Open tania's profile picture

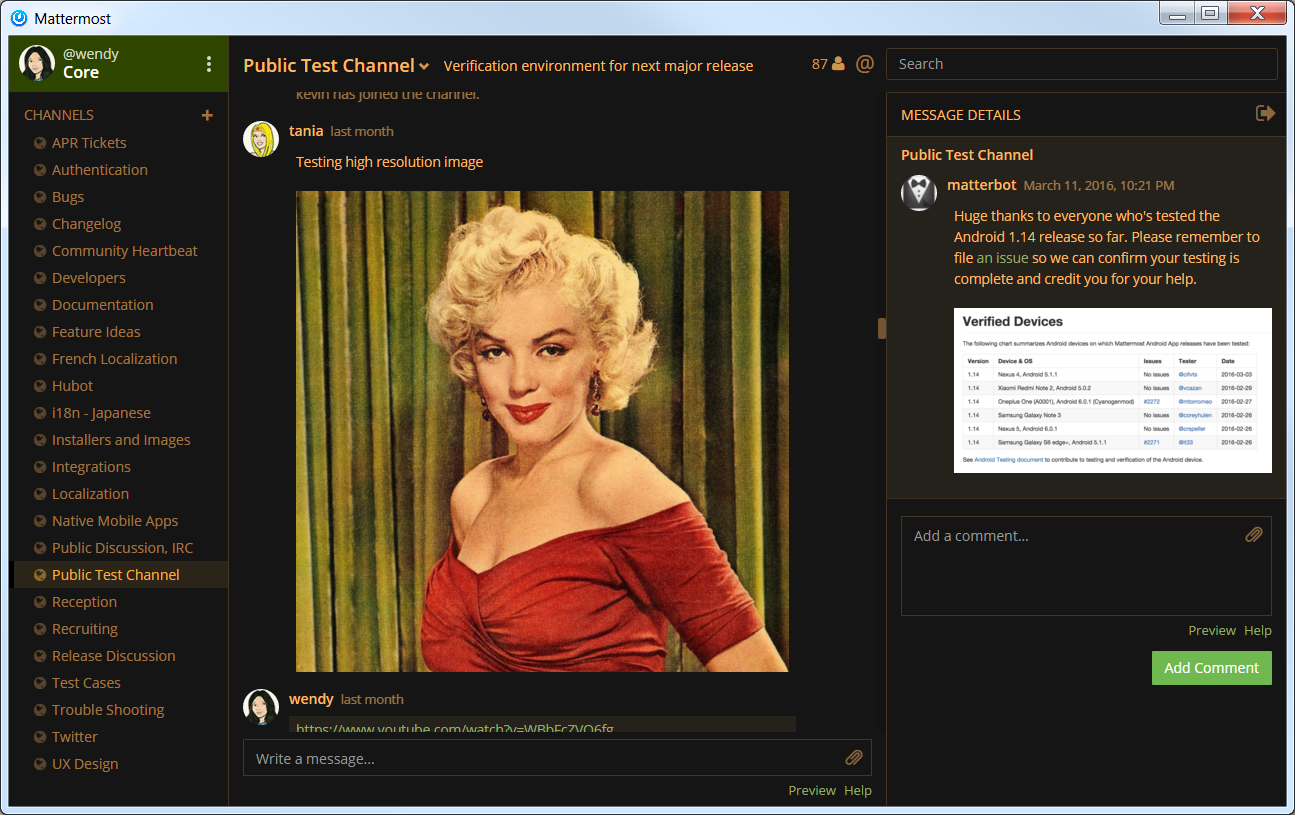pyautogui.click(x=261, y=139)
